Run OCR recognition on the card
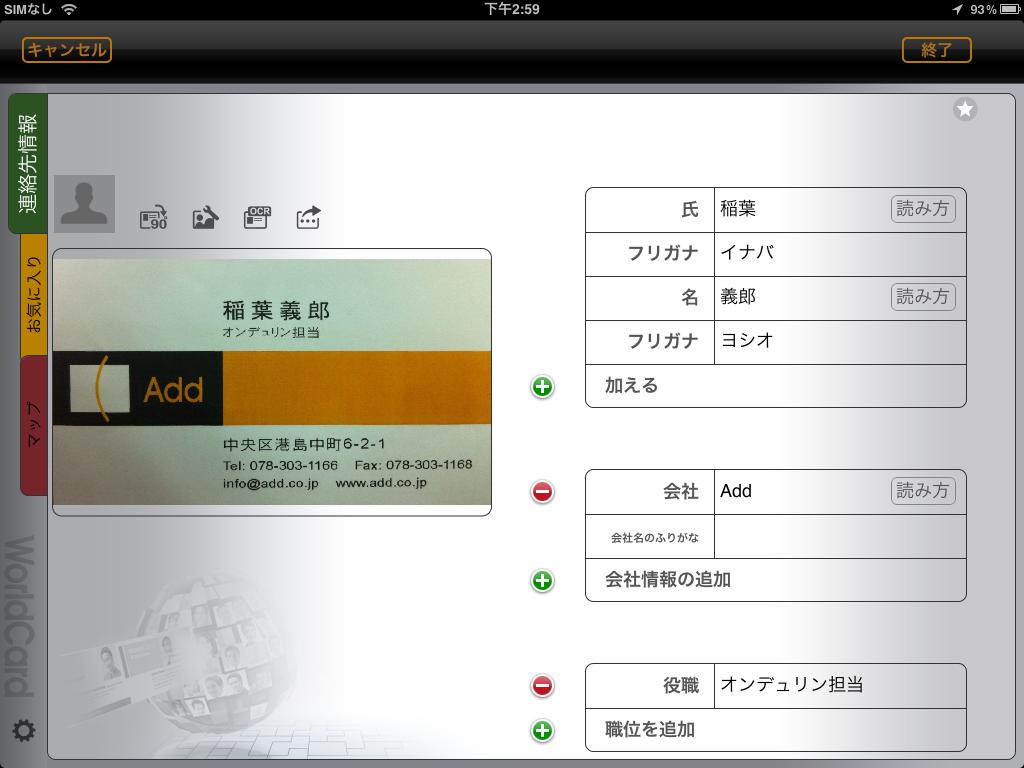Image resolution: width=1024 pixels, height=768 pixels. click(257, 218)
